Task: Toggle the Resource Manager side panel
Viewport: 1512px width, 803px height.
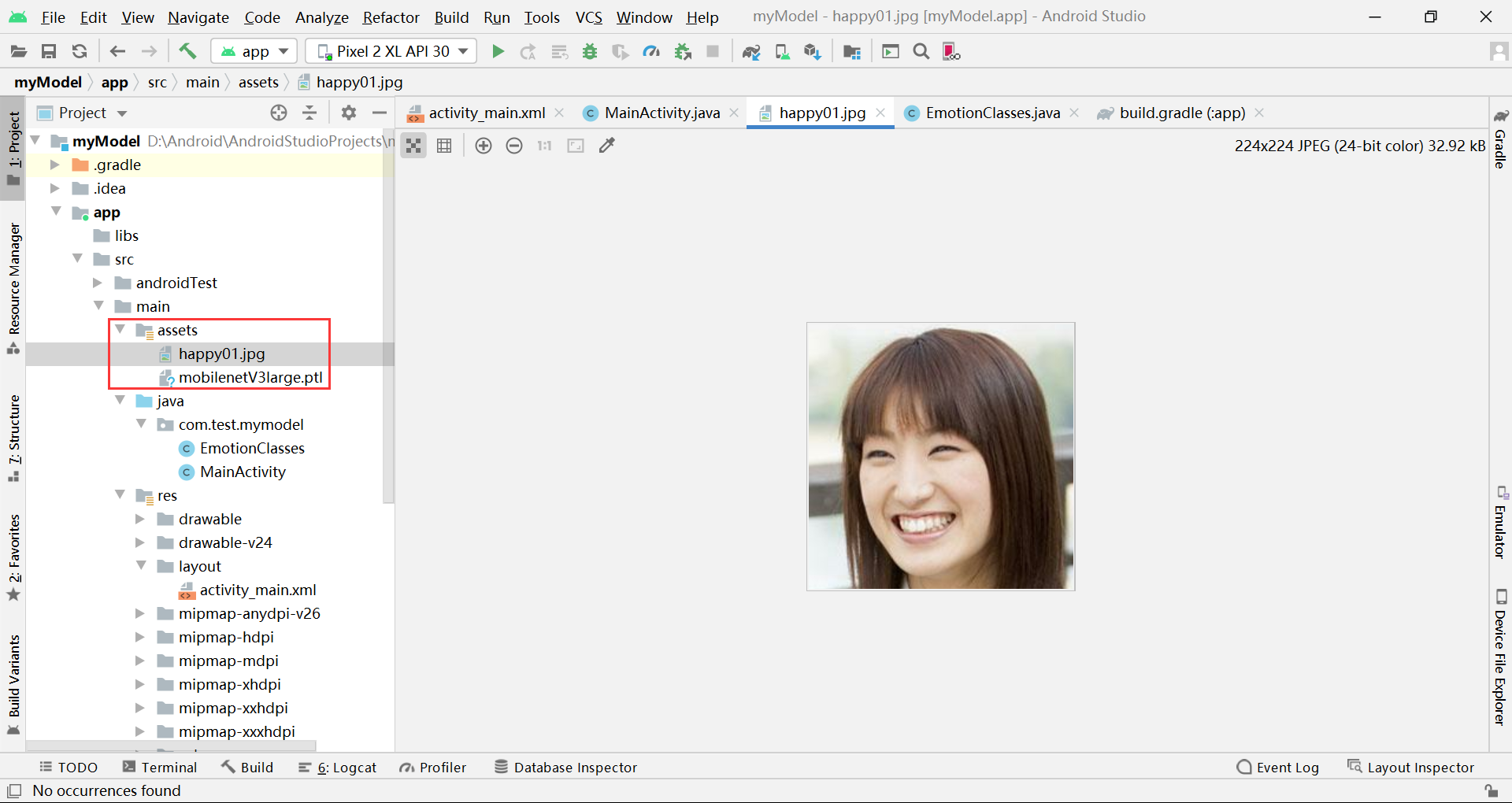Action: click(13, 287)
